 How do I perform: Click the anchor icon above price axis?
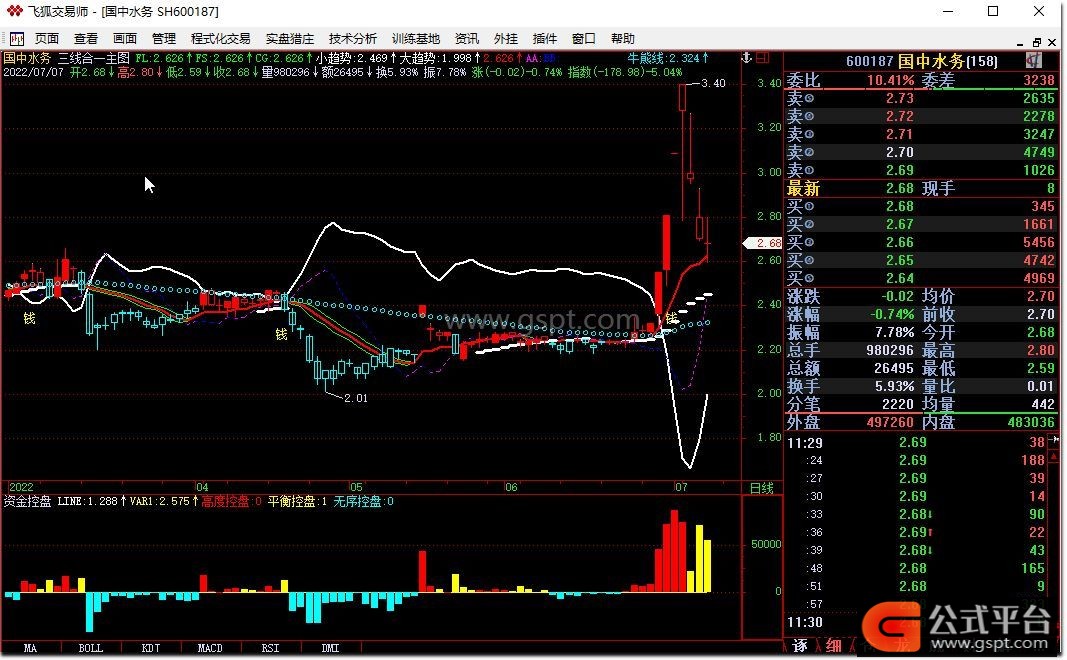[x=746, y=59]
